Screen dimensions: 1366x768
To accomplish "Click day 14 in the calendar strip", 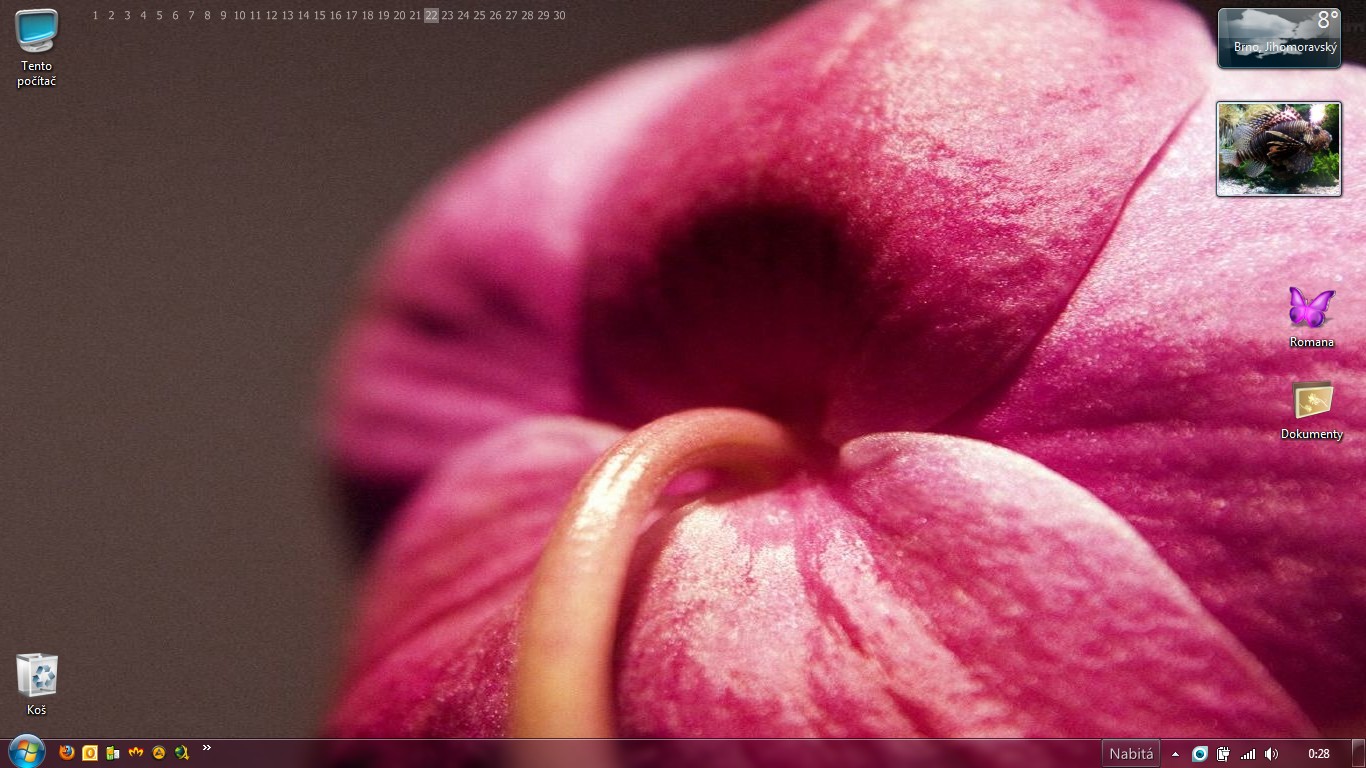I will [303, 15].
